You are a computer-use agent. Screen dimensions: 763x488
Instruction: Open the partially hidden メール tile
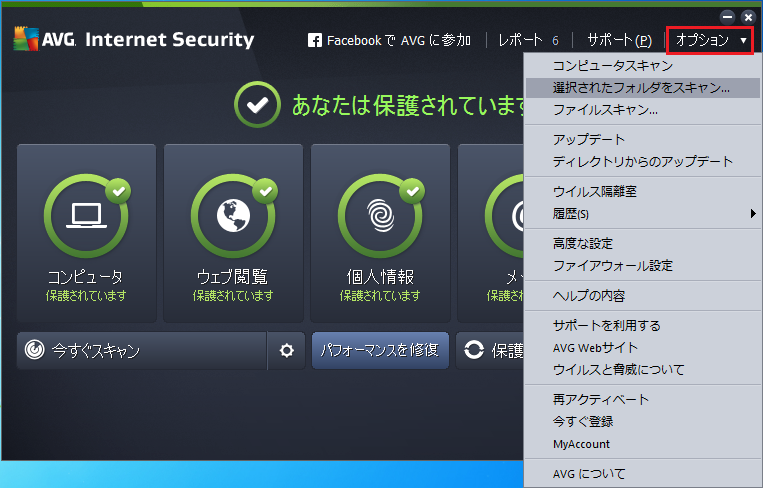(490, 233)
